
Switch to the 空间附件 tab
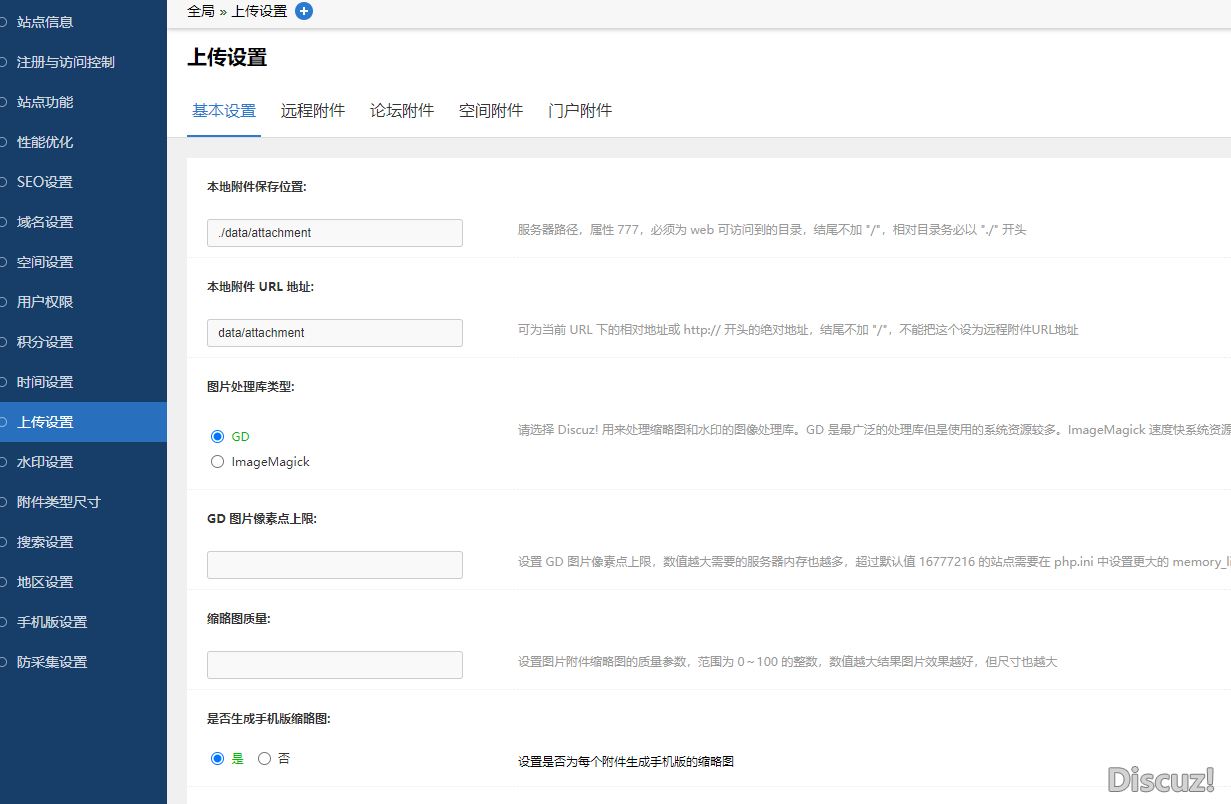coord(490,111)
